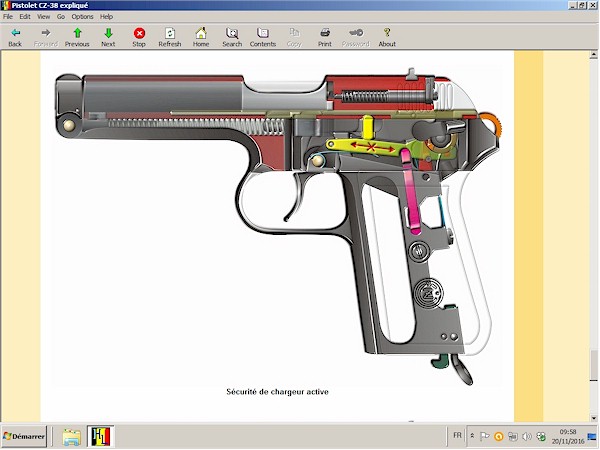Screen dimensions: 600x450
Task: Click the vertical scrollbar down arrow
Action: [593, 418]
